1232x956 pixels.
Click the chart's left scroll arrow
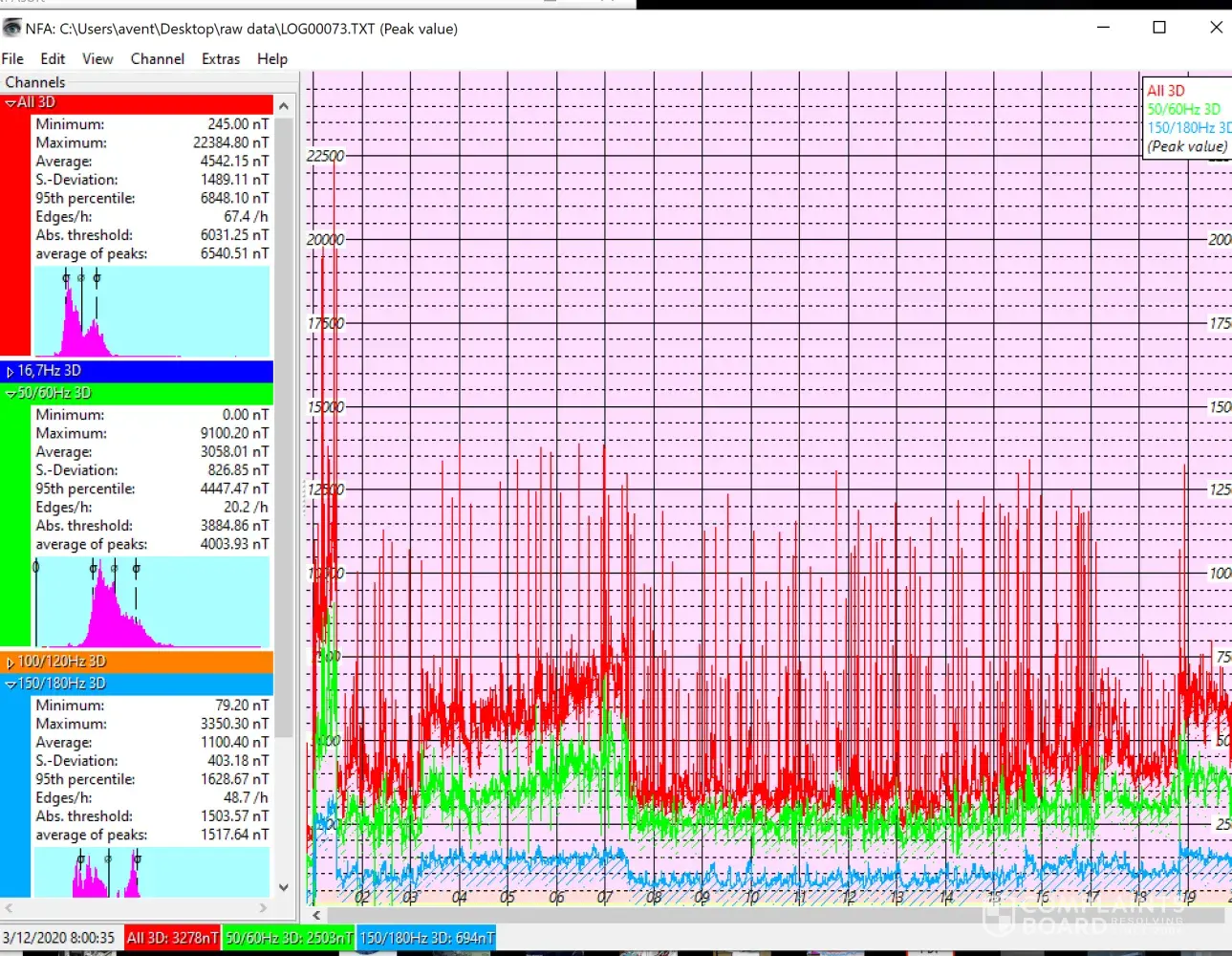click(316, 915)
